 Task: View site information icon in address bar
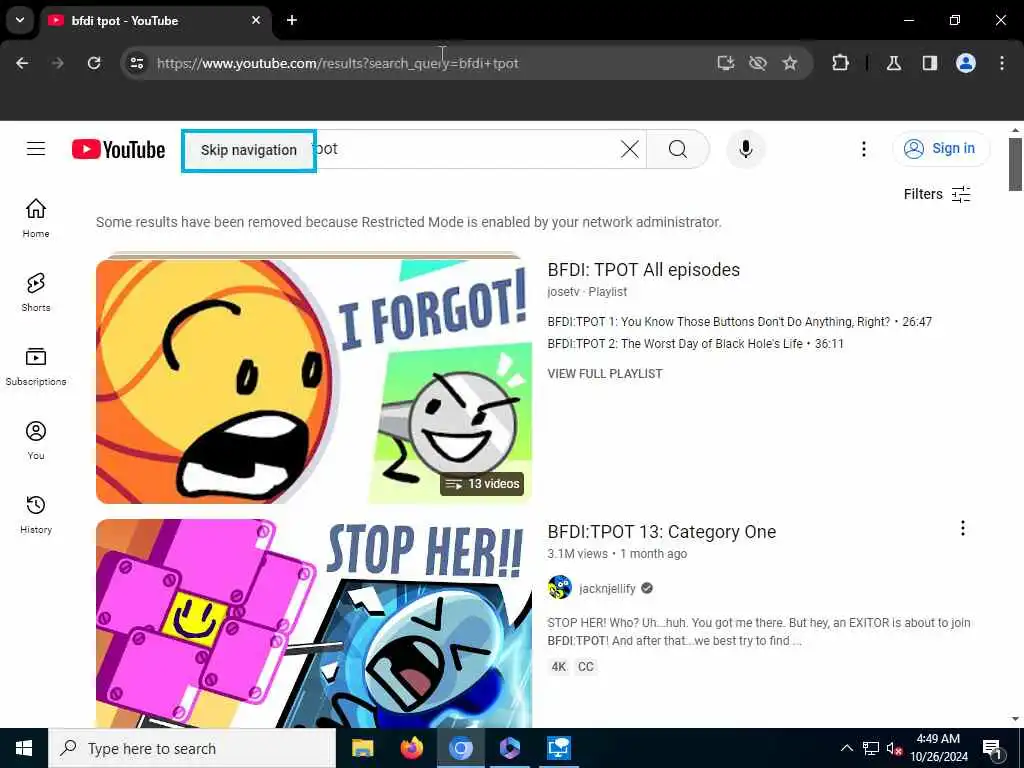coord(136,63)
